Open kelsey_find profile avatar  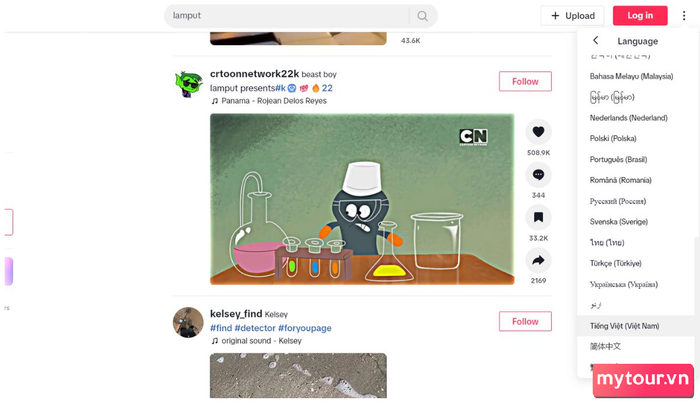pos(188,322)
